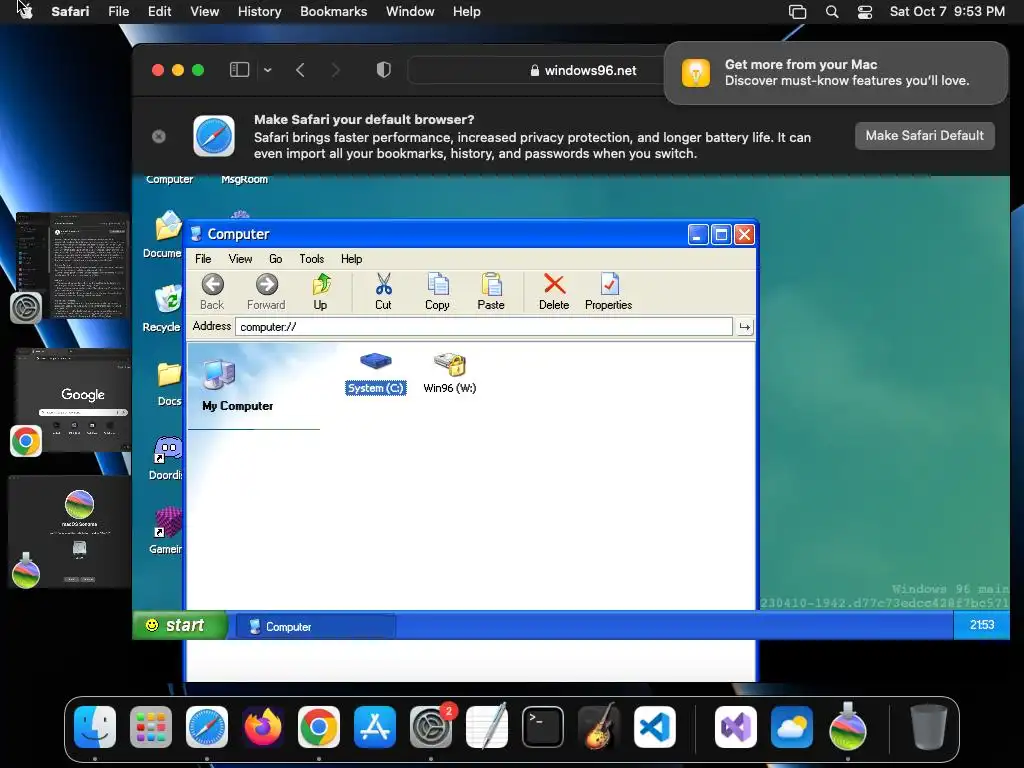This screenshot has height=768, width=1024.
Task: Click the Stage Manager window icon in menu bar
Action: click(x=797, y=12)
